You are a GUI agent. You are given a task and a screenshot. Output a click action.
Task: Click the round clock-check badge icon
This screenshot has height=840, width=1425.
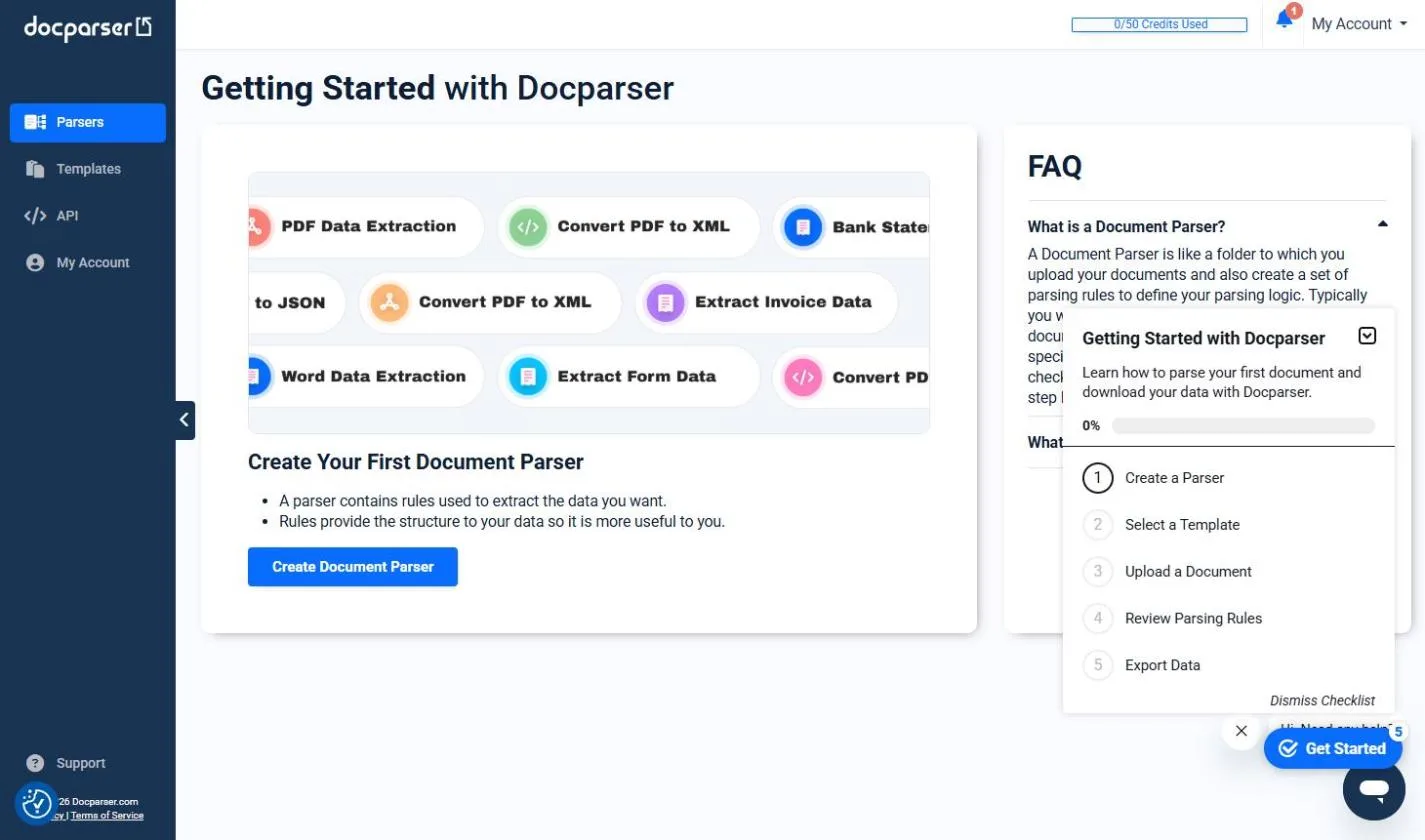37,803
